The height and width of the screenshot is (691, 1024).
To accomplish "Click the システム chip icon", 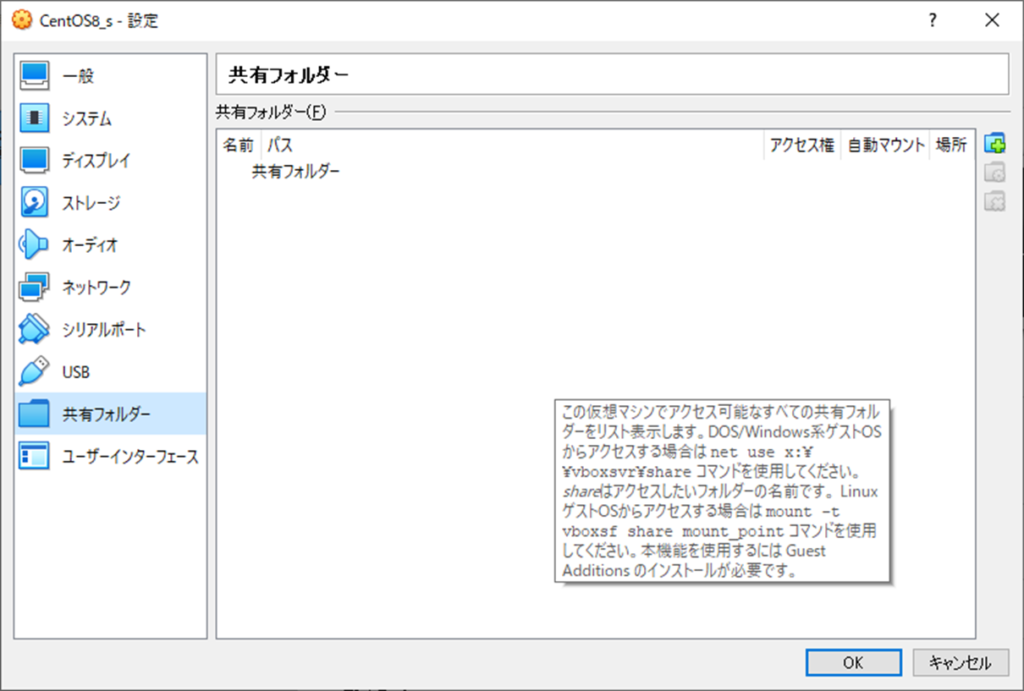I will pyautogui.click(x=34, y=118).
